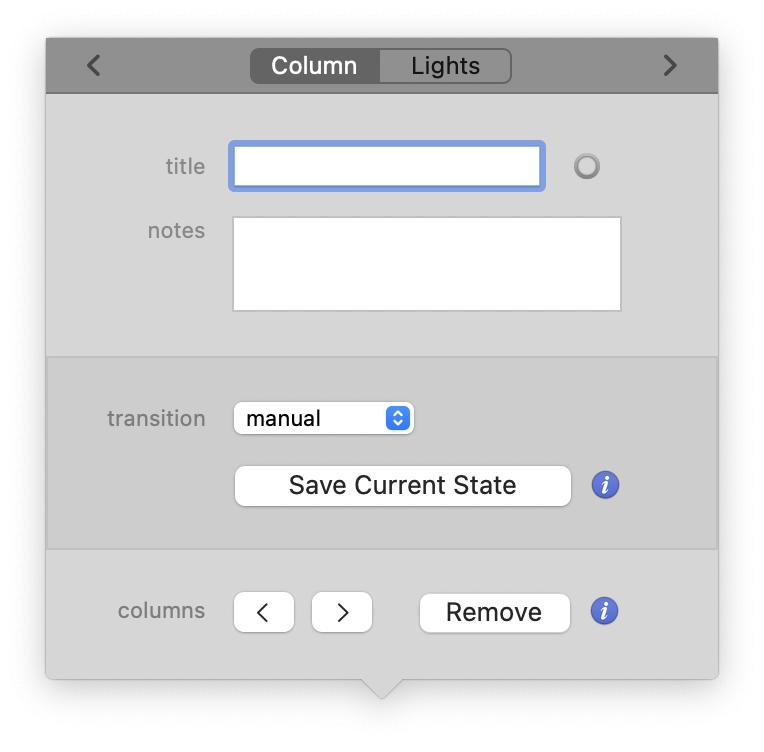The height and width of the screenshot is (752, 764).
Task: Move column left with the columns arrow button
Action: pyautogui.click(x=264, y=612)
